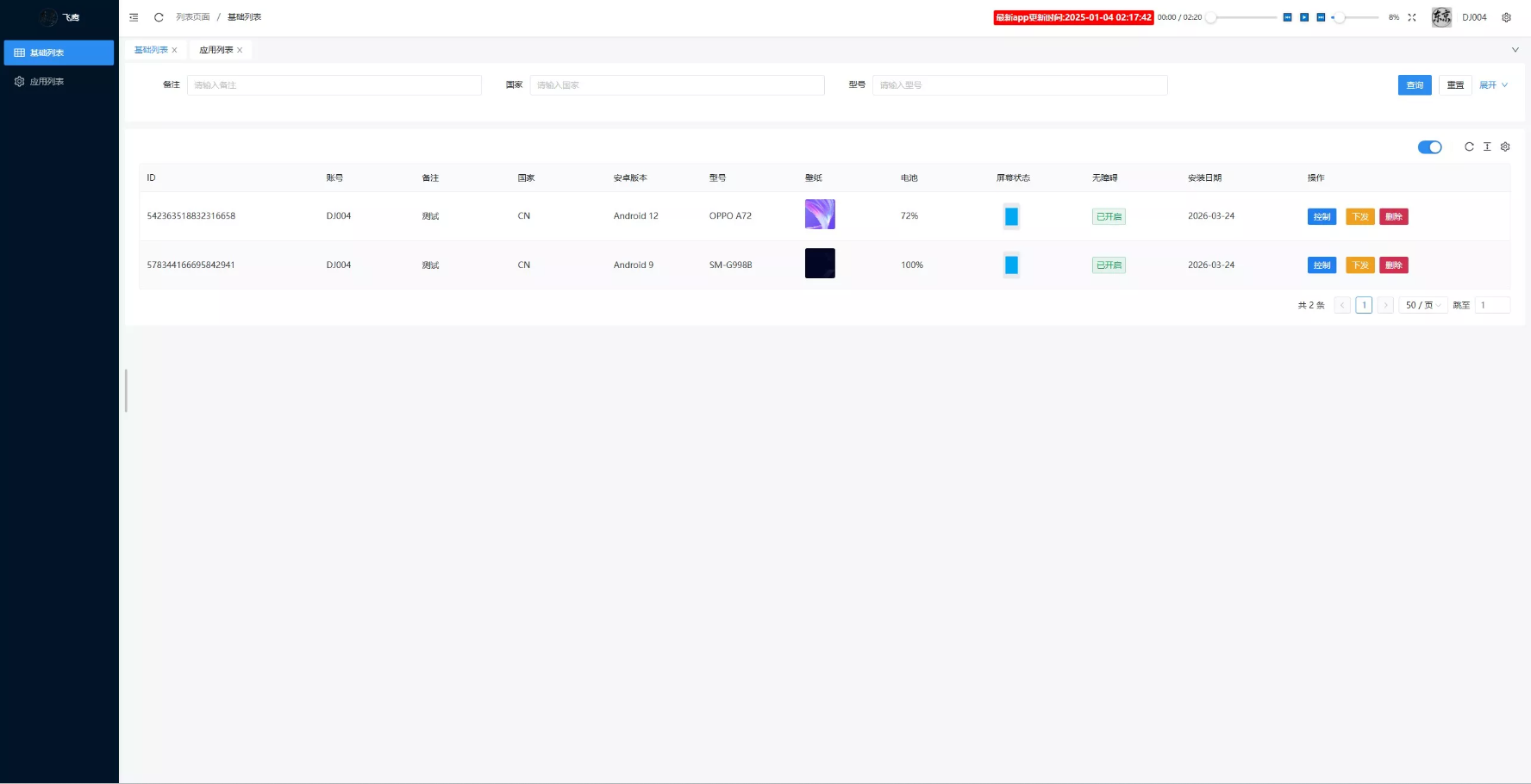Click 控制 for the OPPO A72 row
1531x784 pixels.
click(x=1322, y=216)
